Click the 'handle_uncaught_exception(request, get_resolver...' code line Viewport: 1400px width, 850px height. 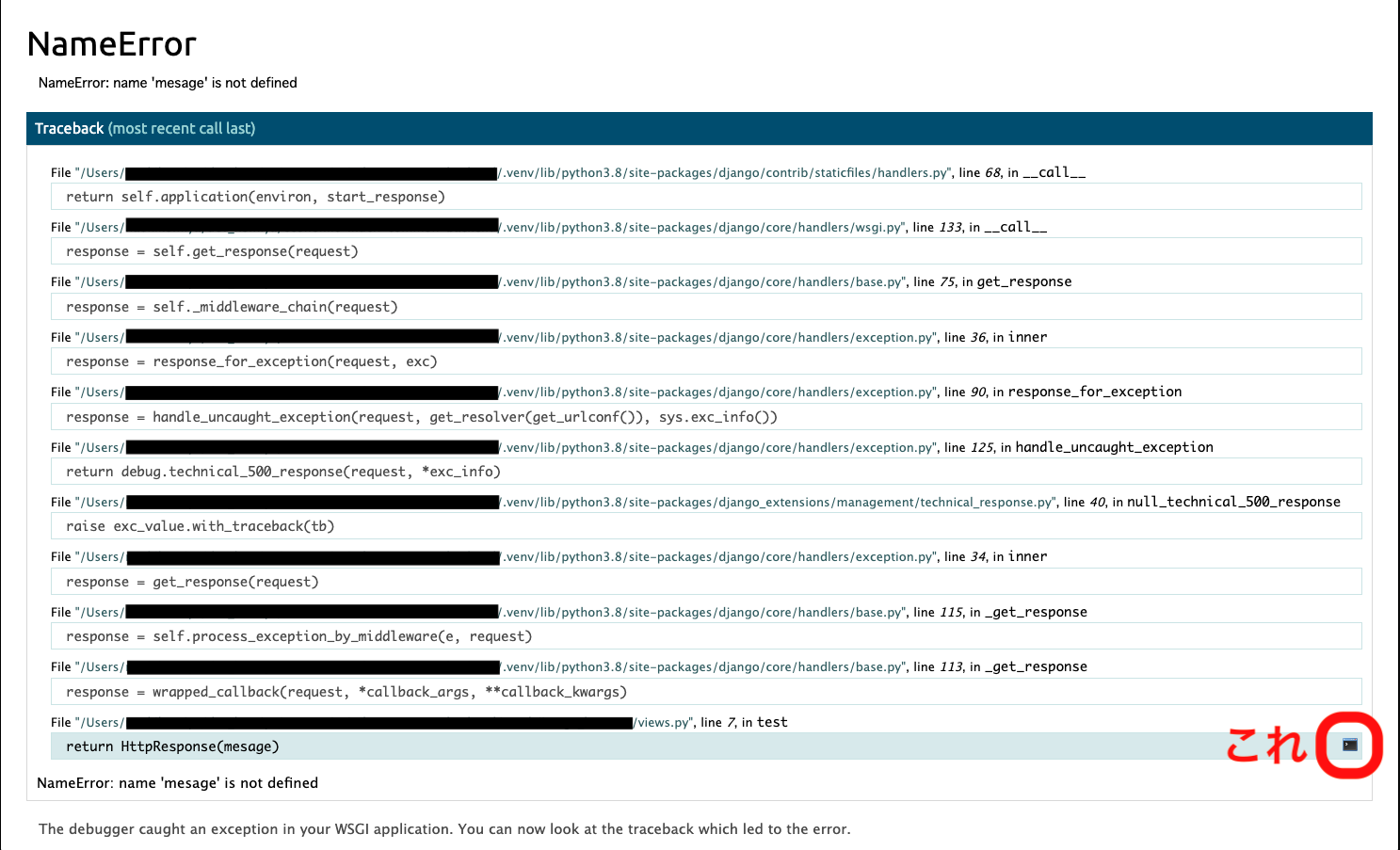(706, 417)
